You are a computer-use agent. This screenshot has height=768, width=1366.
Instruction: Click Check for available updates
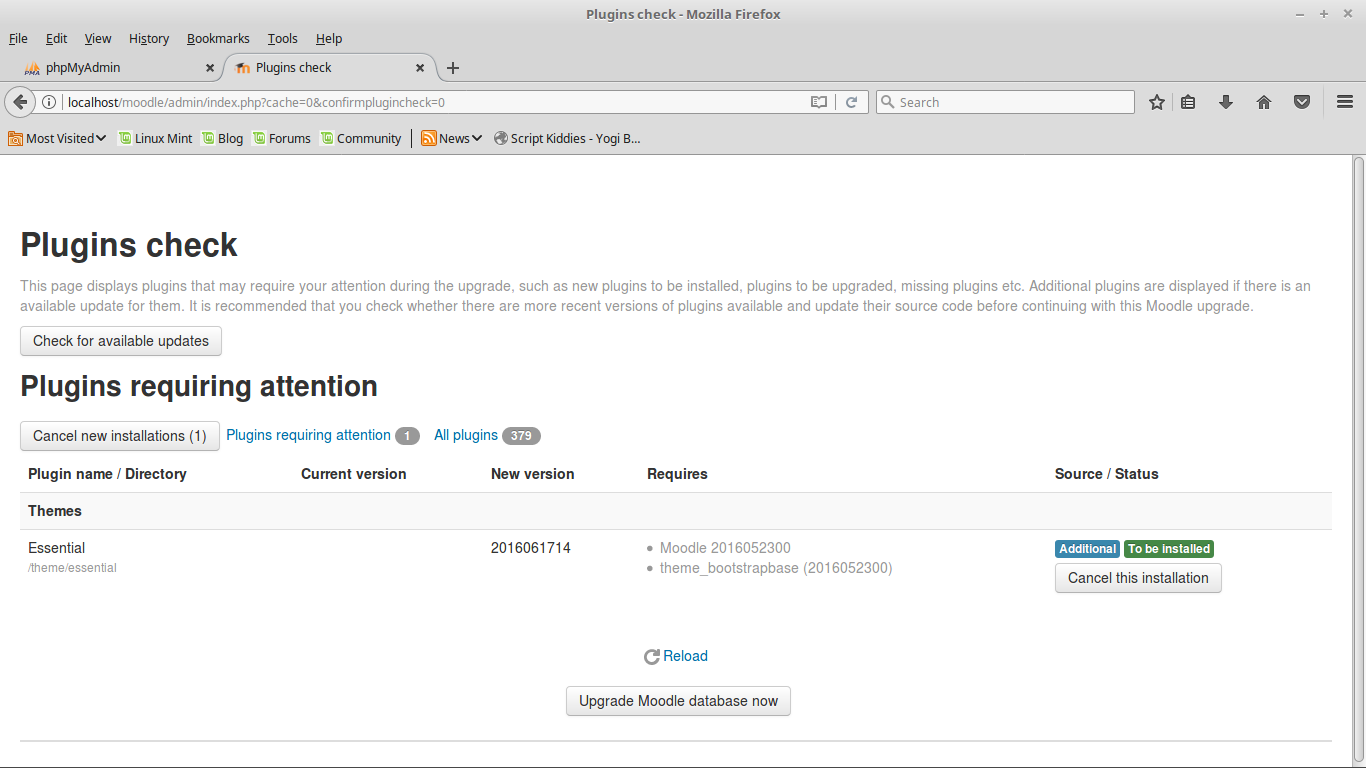(x=120, y=341)
